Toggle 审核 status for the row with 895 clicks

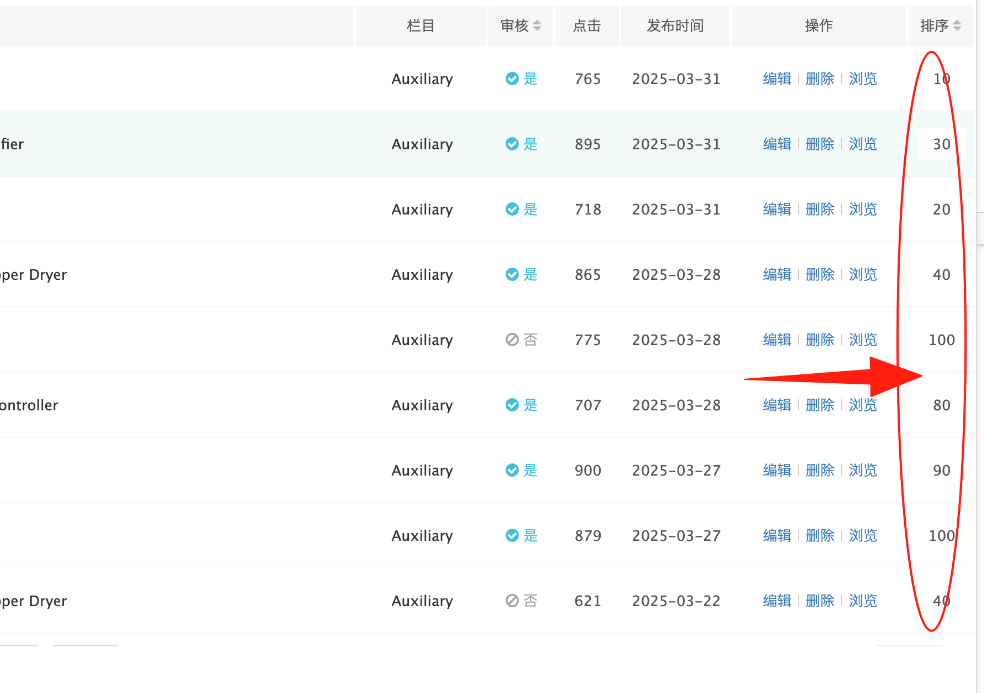pyautogui.click(x=521, y=144)
